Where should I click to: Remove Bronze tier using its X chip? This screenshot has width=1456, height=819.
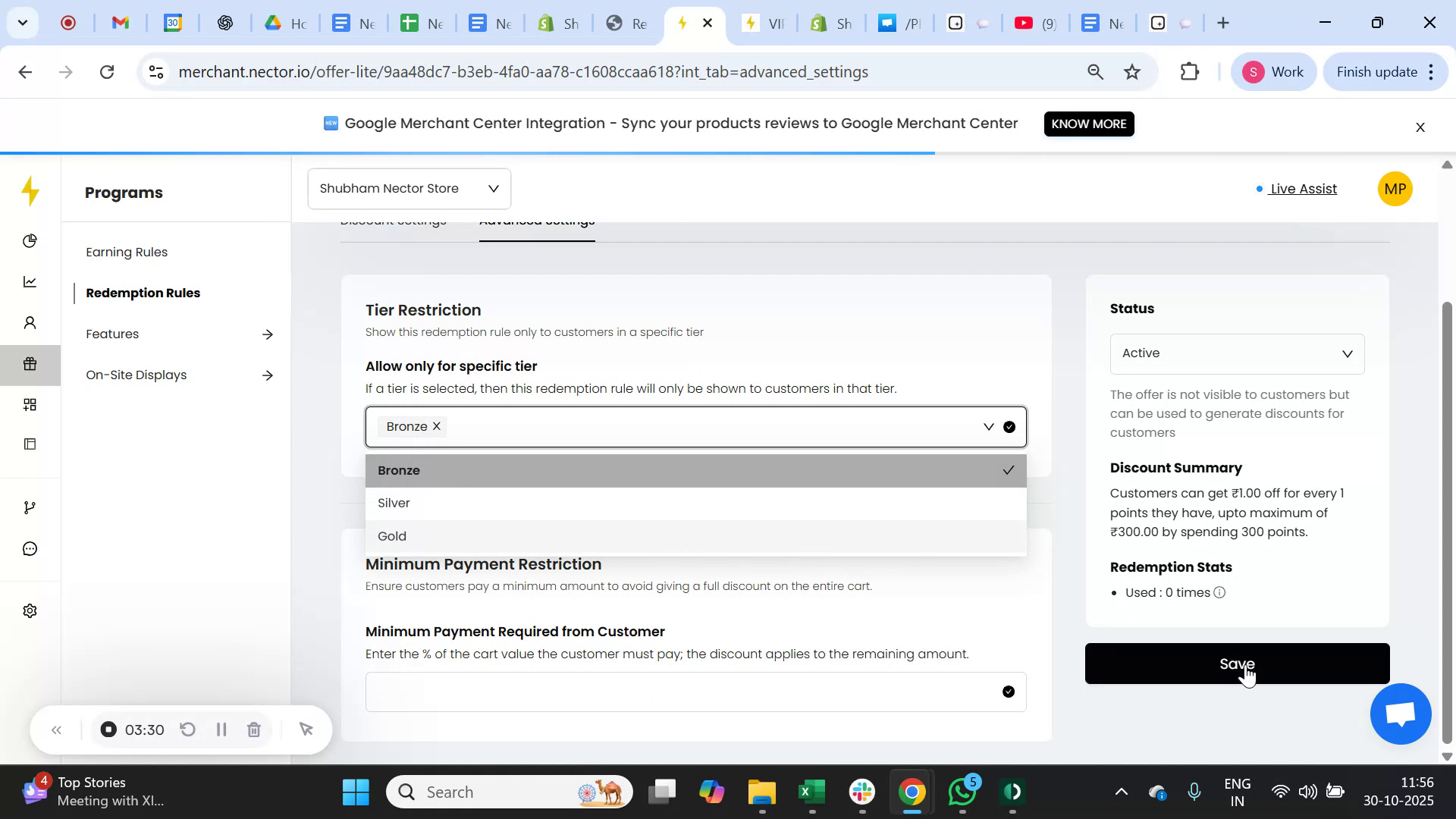click(436, 426)
